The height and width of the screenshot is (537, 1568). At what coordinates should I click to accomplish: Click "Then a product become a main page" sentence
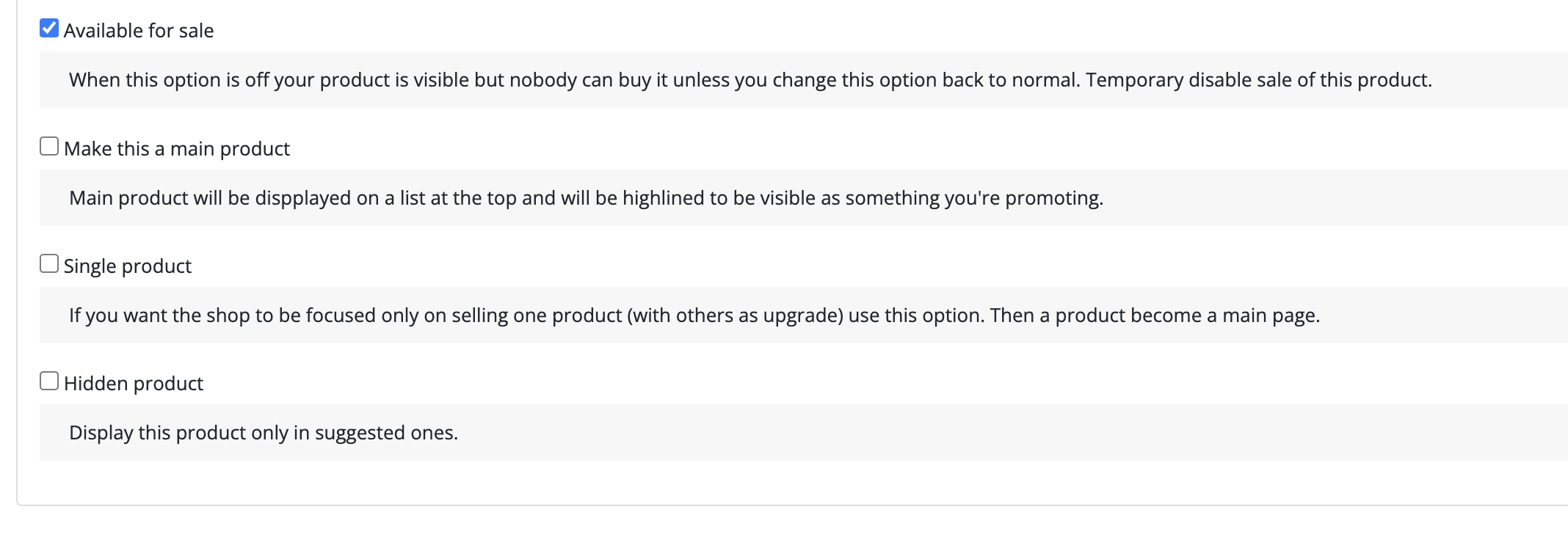pyautogui.click(x=1154, y=315)
